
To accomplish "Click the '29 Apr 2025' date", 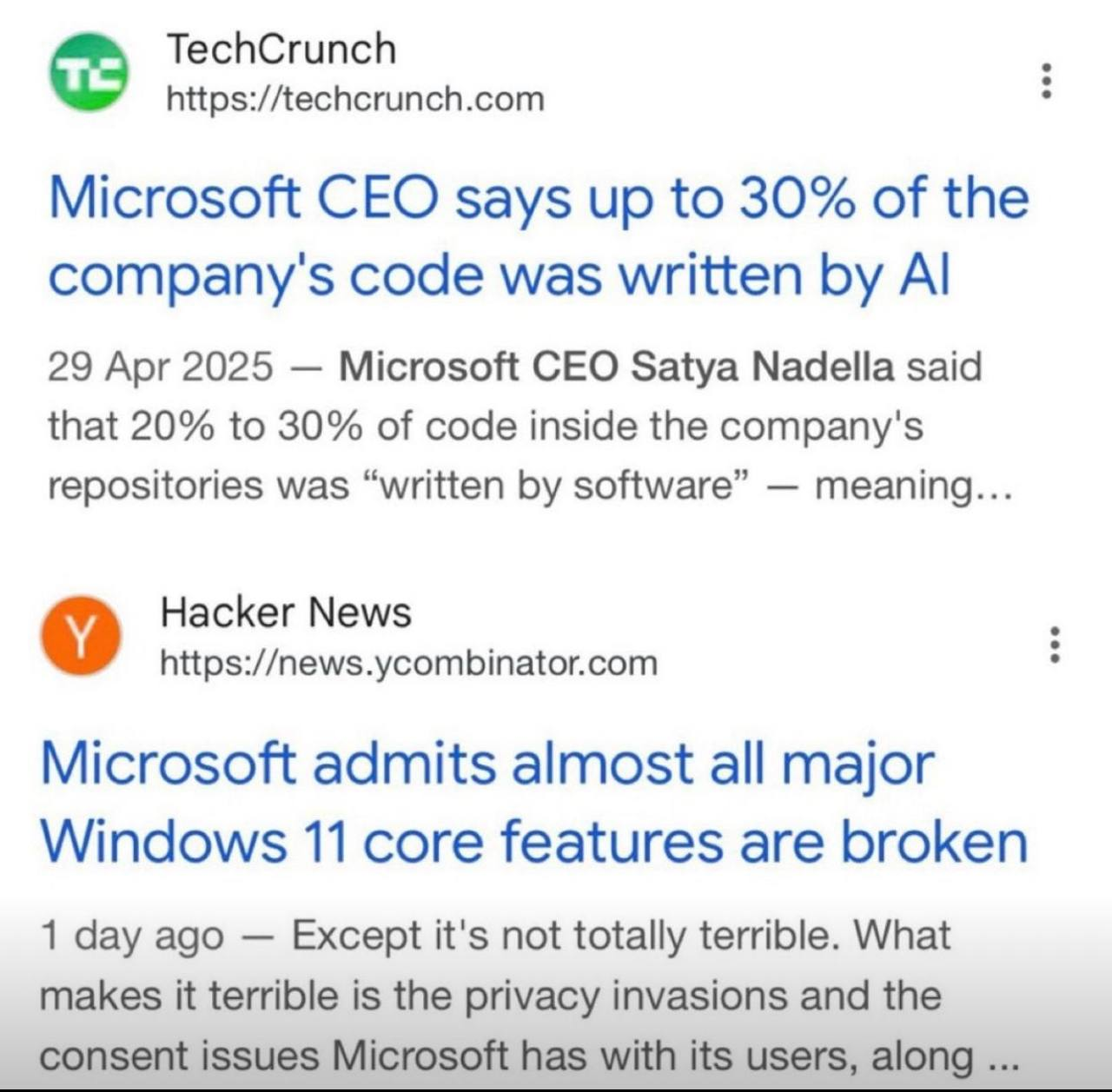I will pyautogui.click(x=160, y=367).
